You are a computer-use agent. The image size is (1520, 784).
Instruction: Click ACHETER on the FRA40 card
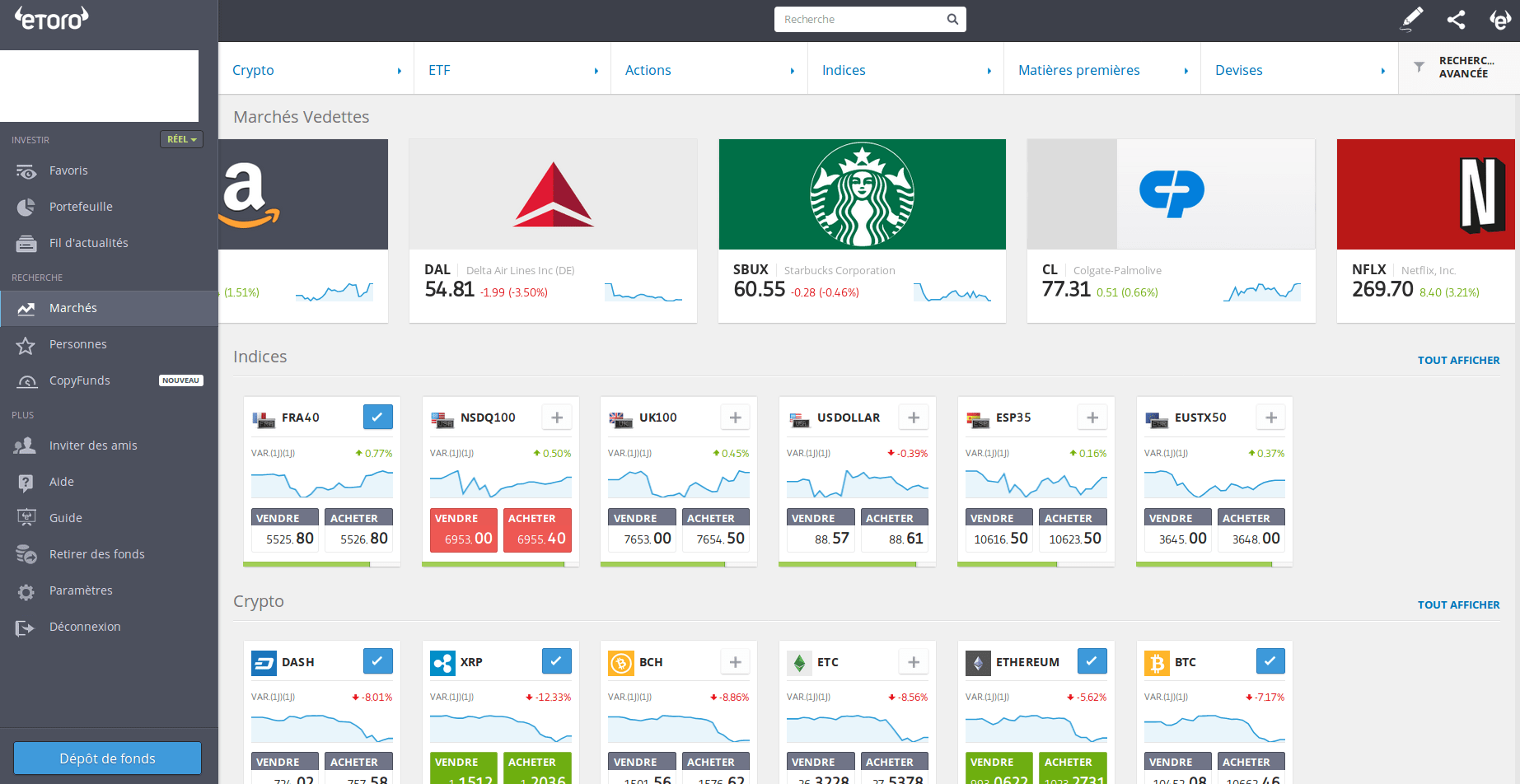click(x=359, y=530)
